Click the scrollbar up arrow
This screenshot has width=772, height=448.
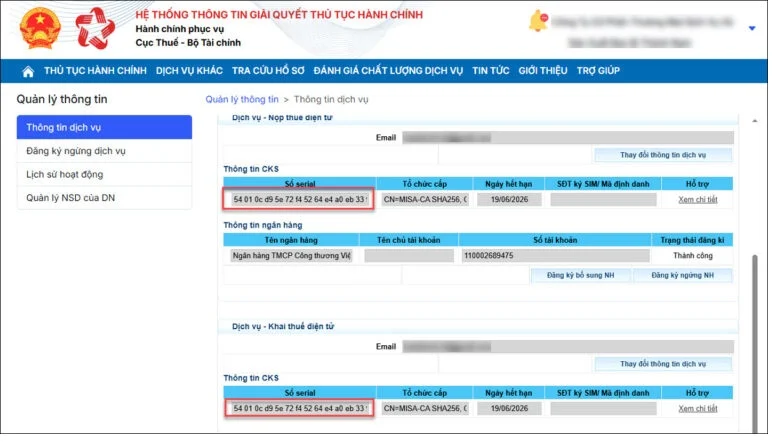754,121
